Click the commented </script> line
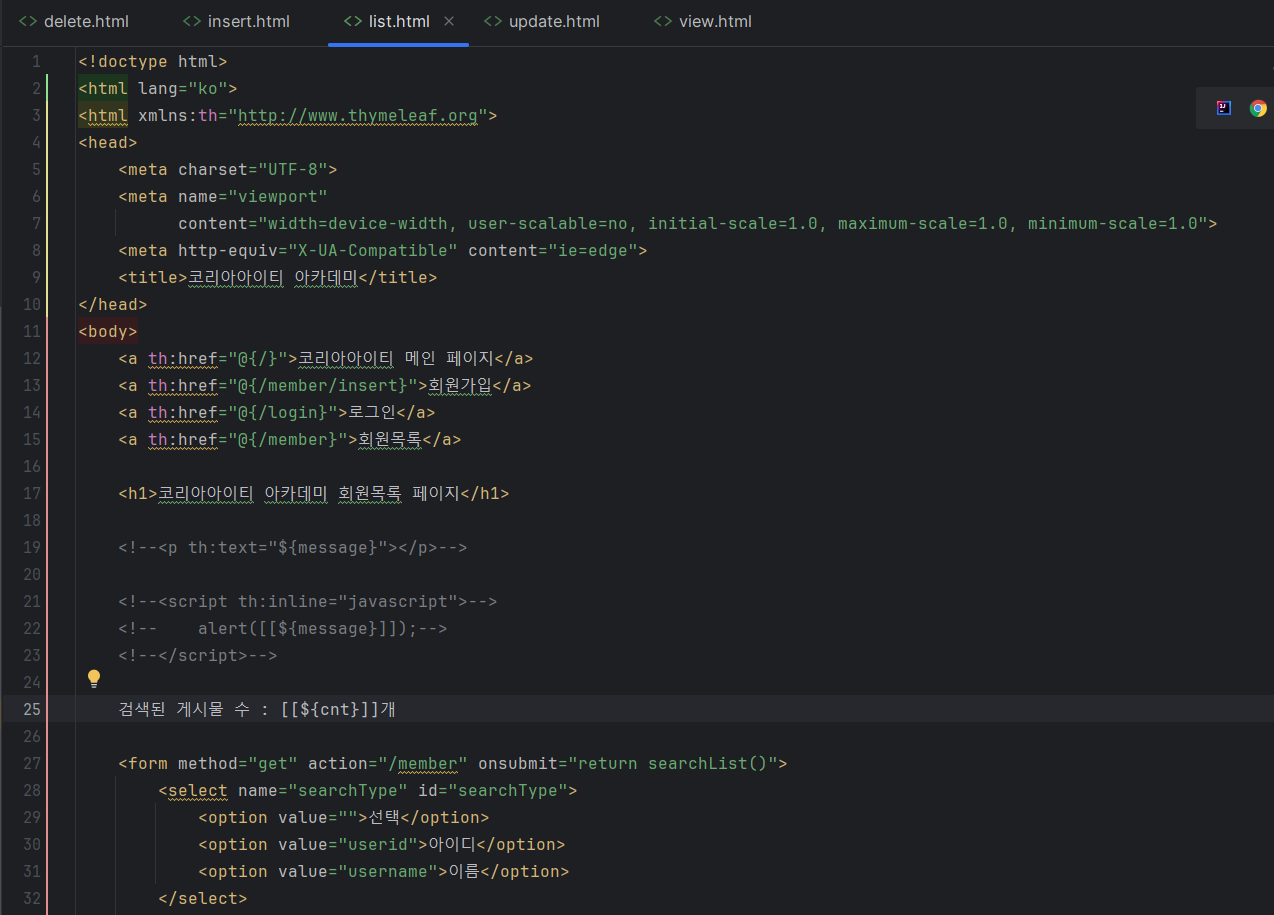 (198, 655)
